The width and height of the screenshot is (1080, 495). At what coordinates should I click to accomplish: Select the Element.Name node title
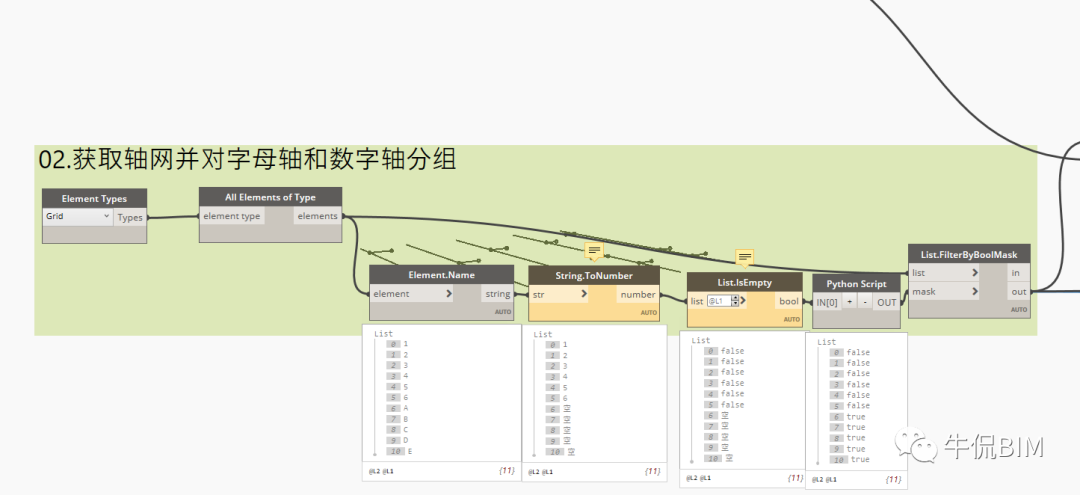click(x=442, y=275)
